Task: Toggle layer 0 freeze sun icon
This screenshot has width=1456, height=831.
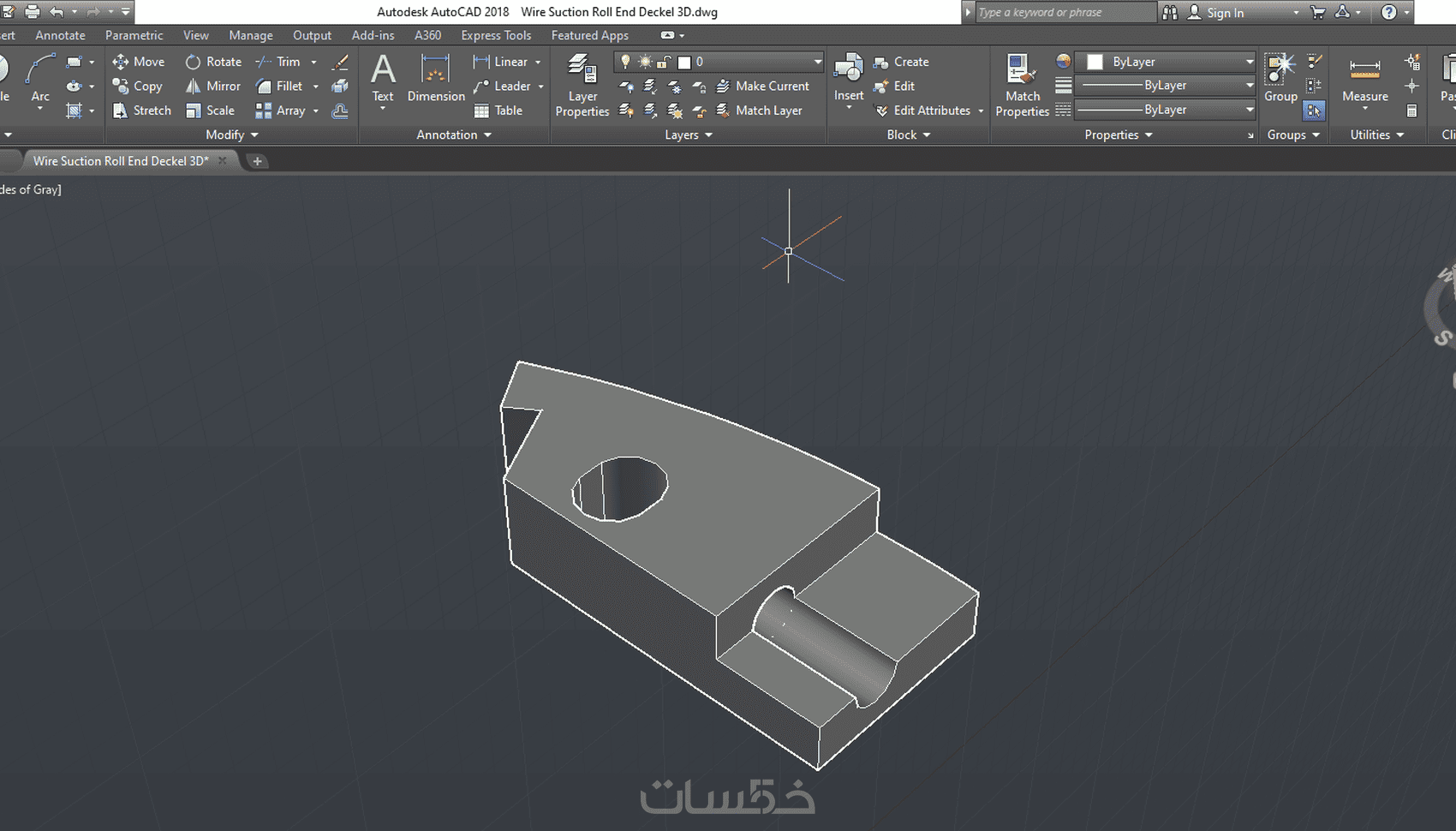Action: (645, 62)
